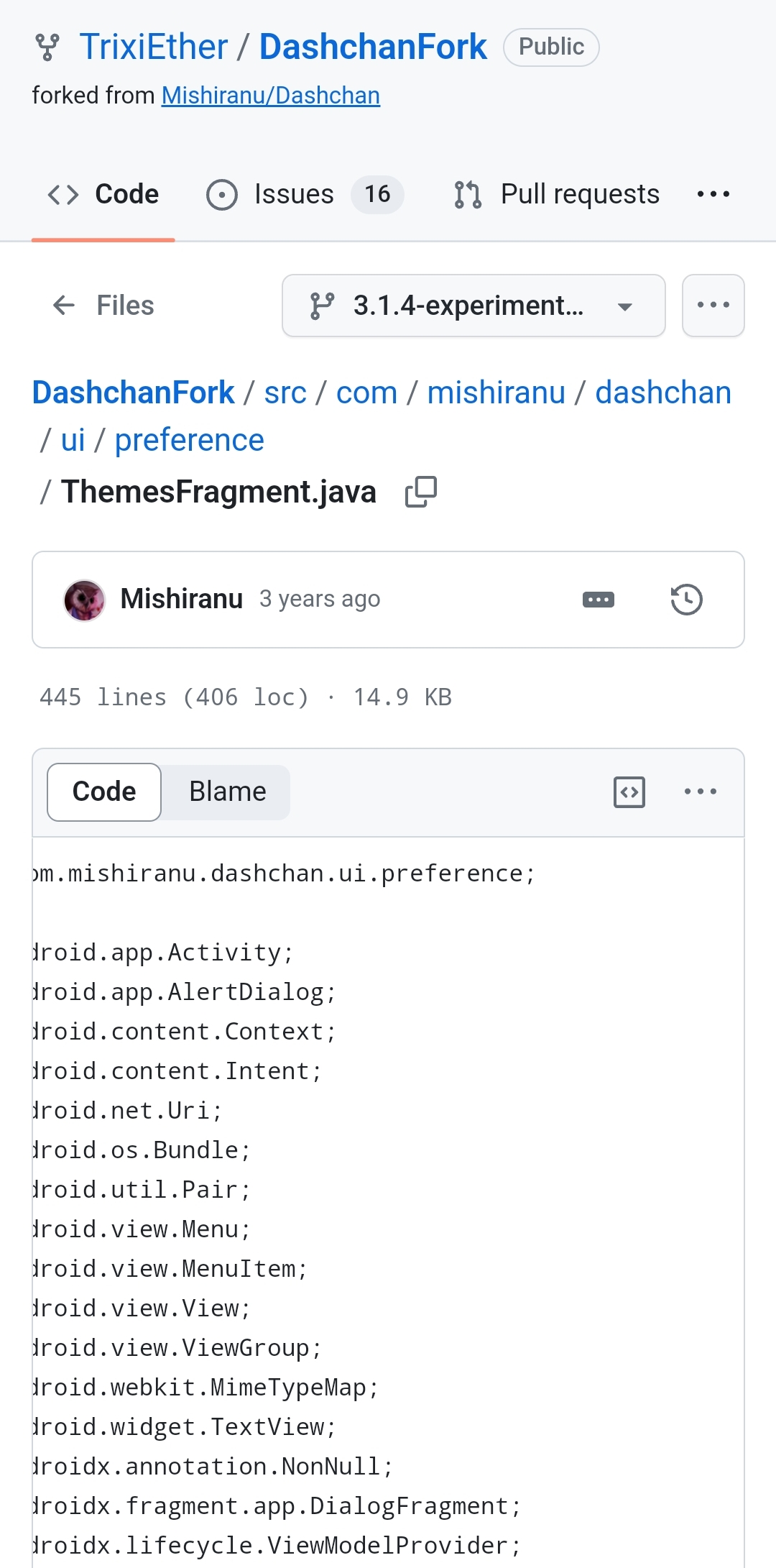Click the Mishiranu commit author name

point(181,599)
